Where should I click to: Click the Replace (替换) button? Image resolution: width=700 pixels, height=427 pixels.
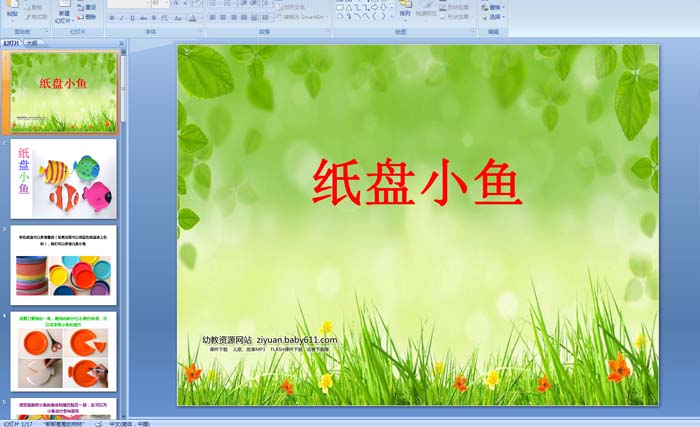(493, 8)
